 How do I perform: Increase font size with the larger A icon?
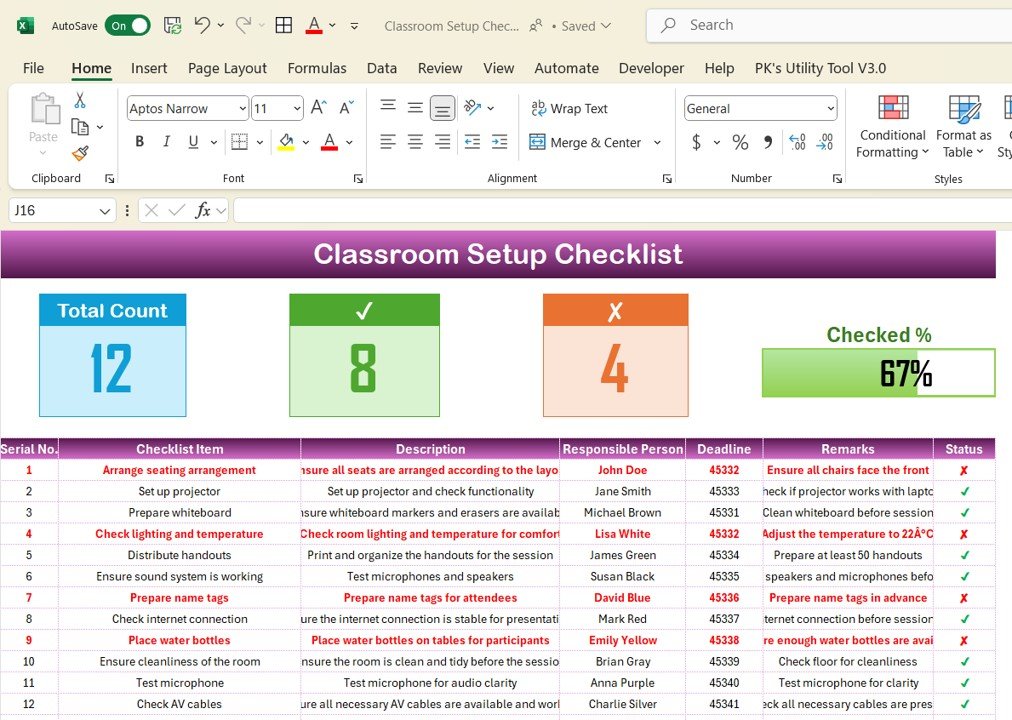click(319, 107)
